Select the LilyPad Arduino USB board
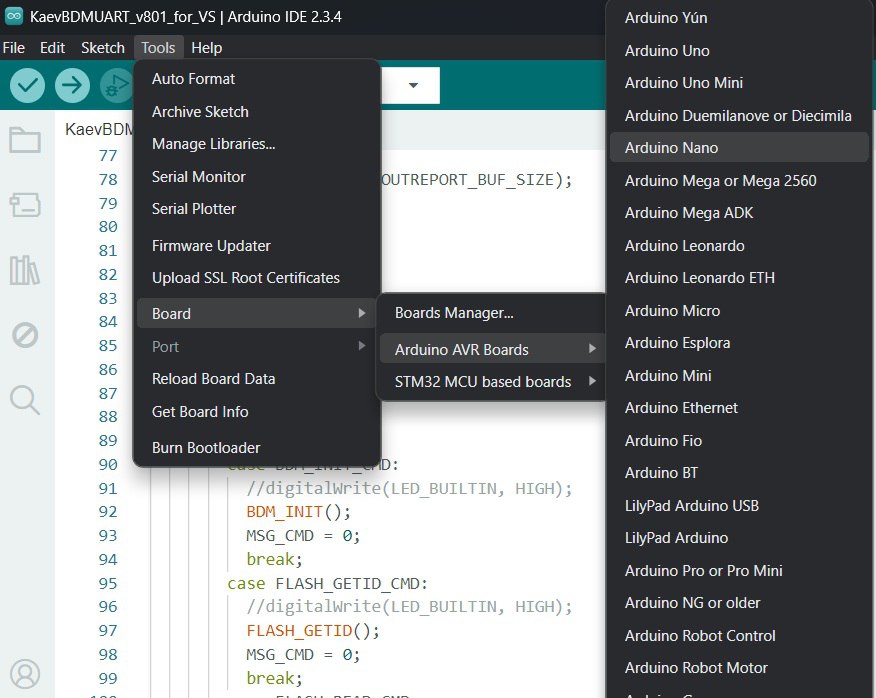The height and width of the screenshot is (698, 876). (739, 506)
